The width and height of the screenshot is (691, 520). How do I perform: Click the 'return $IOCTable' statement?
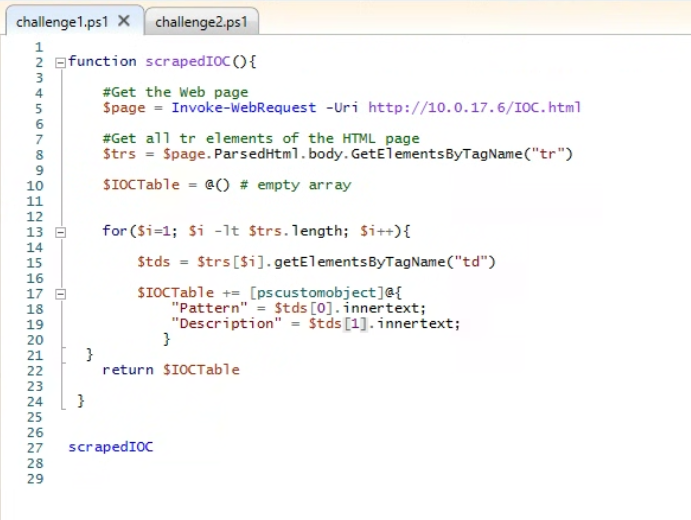(x=171, y=369)
